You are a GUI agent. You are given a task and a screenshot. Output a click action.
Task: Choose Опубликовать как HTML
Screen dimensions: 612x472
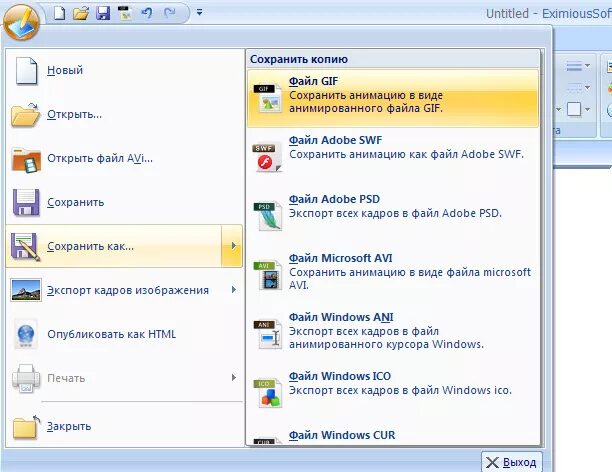click(125, 334)
